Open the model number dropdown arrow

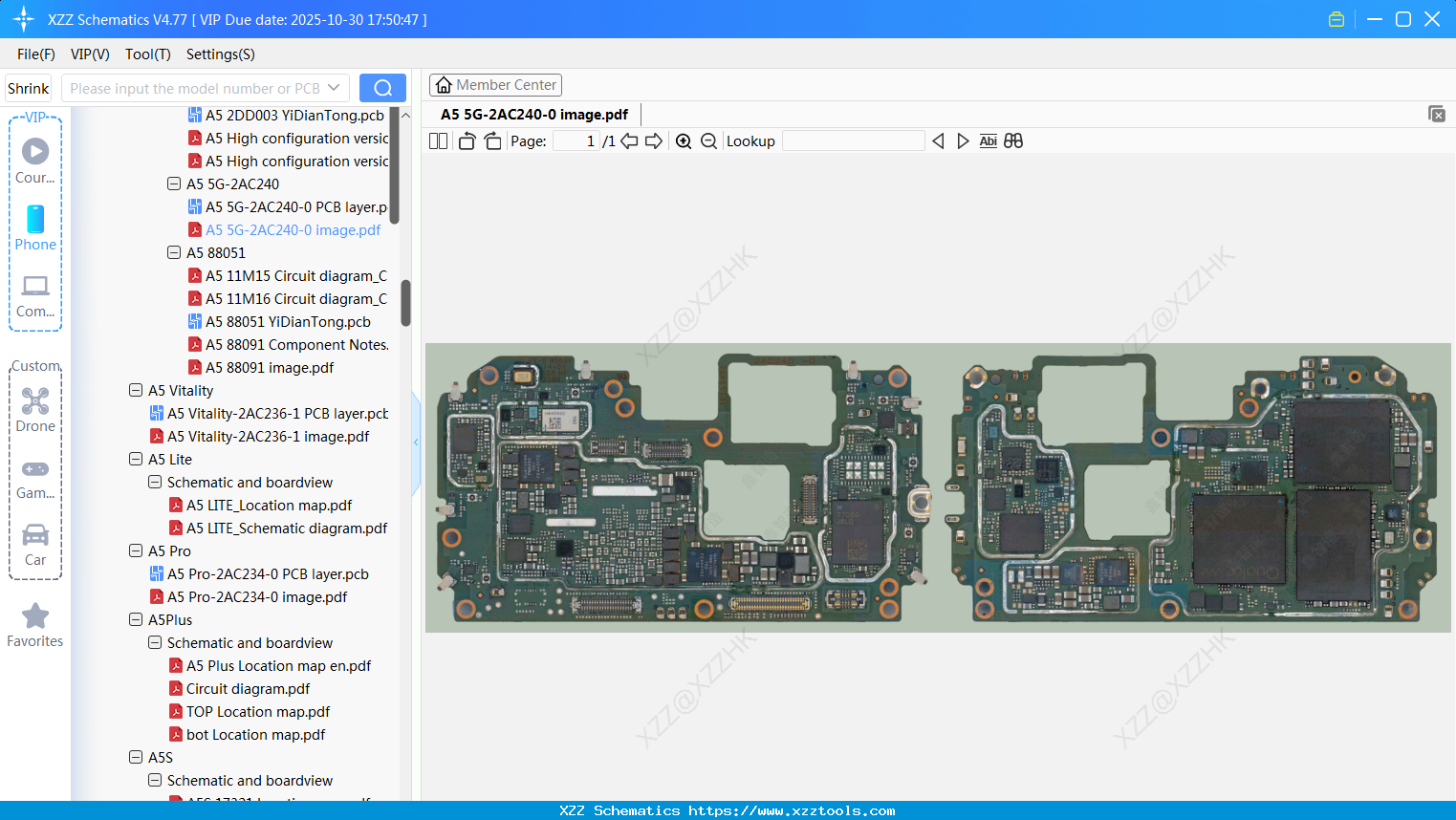(x=334, y=88)
